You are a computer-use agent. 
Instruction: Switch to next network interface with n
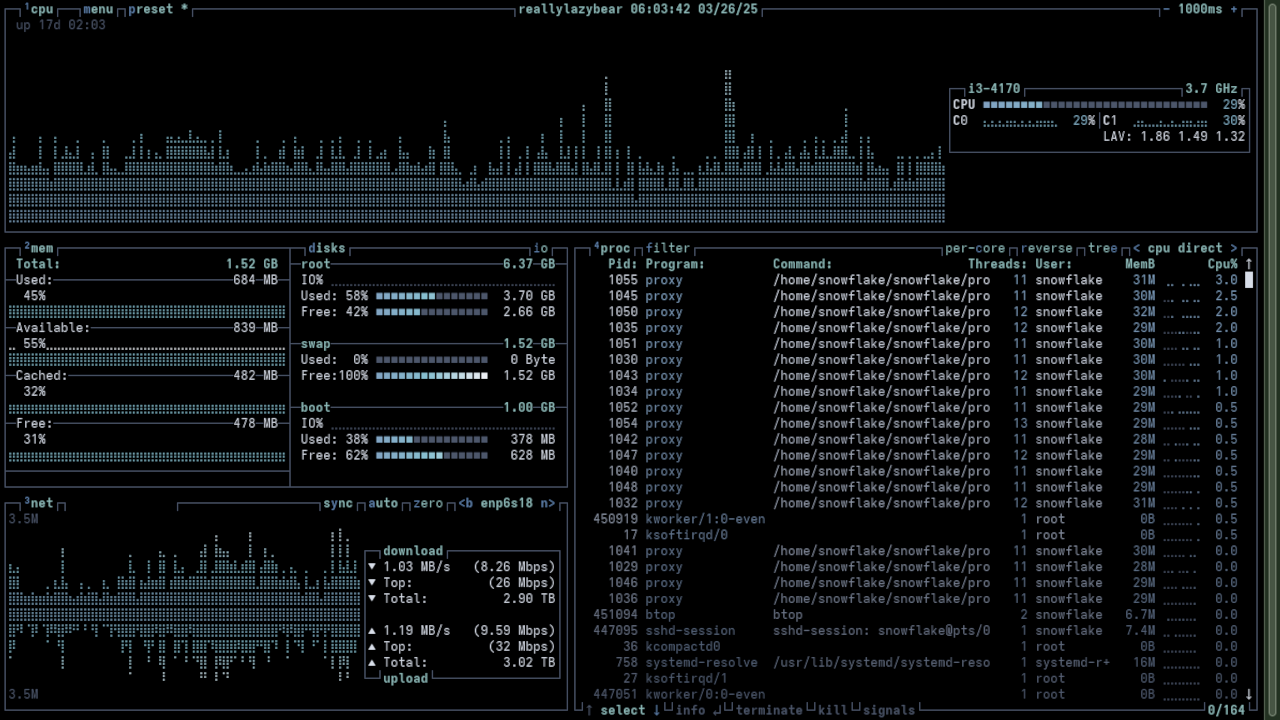click(x=548, y=503)
